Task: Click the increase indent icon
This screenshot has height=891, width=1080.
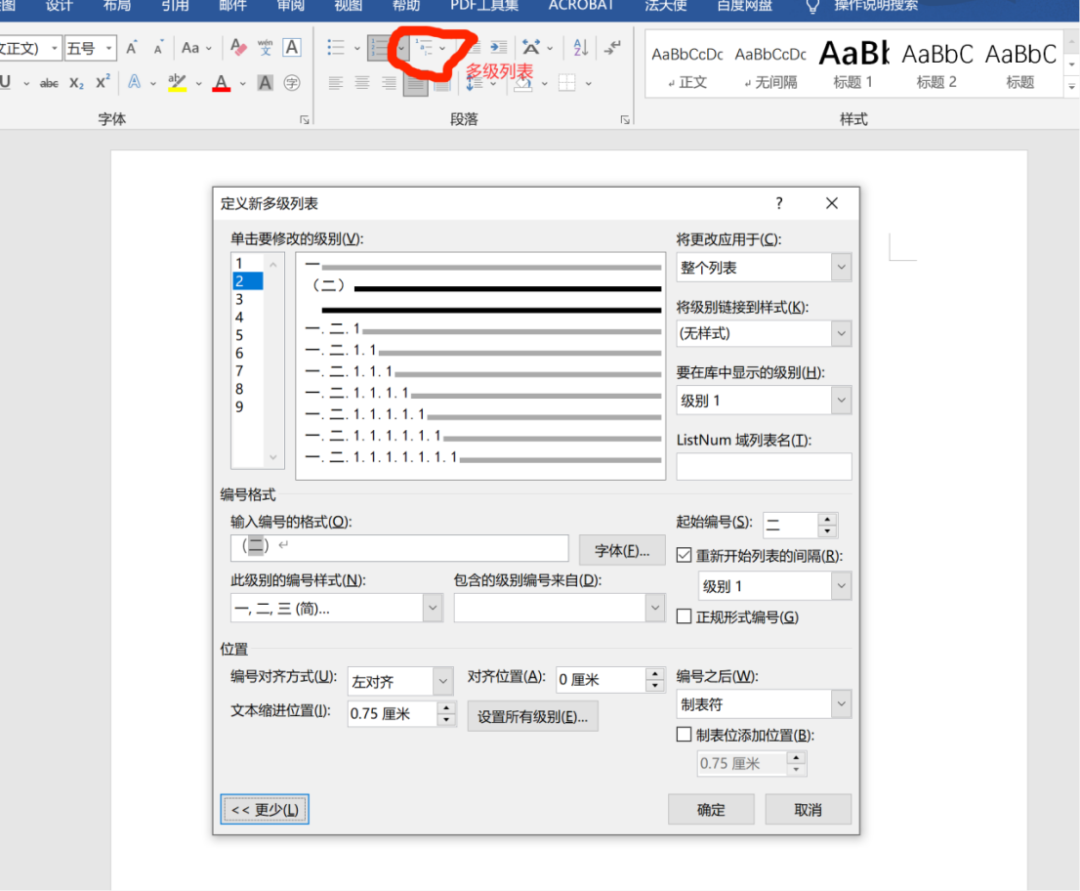Action: click(498, 47)
